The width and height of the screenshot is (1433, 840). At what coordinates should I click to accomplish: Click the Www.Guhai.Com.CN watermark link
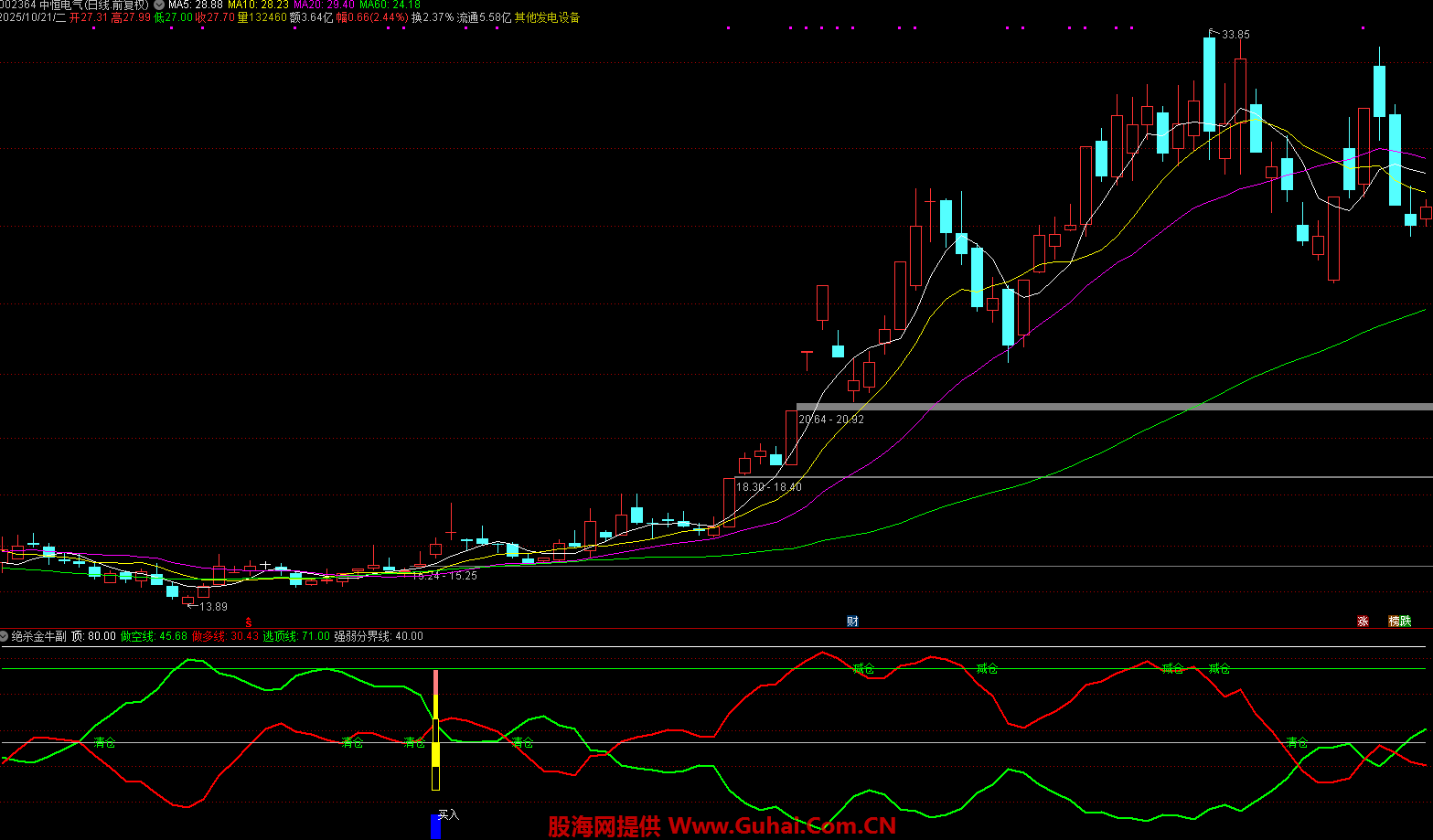click(x=782, y=826)
